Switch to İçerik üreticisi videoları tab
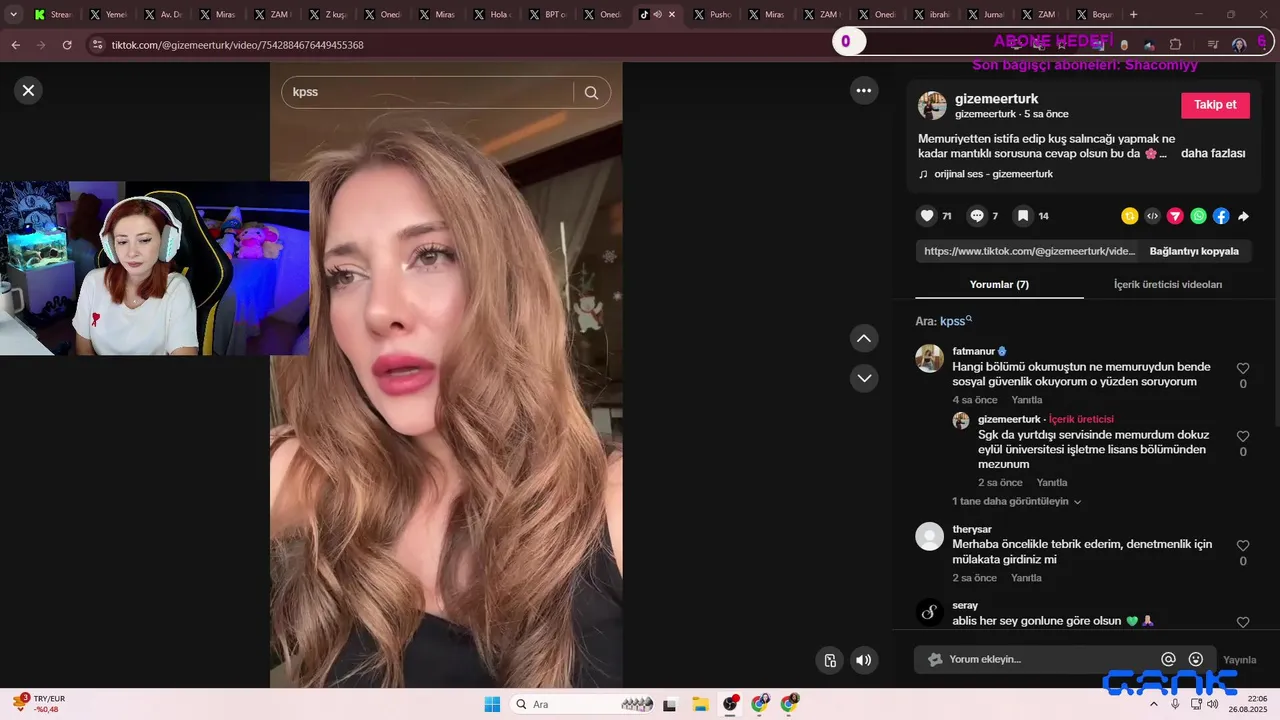Image resolution: width=1280 pixels, height=720 pixels. tap(1168, 285)
